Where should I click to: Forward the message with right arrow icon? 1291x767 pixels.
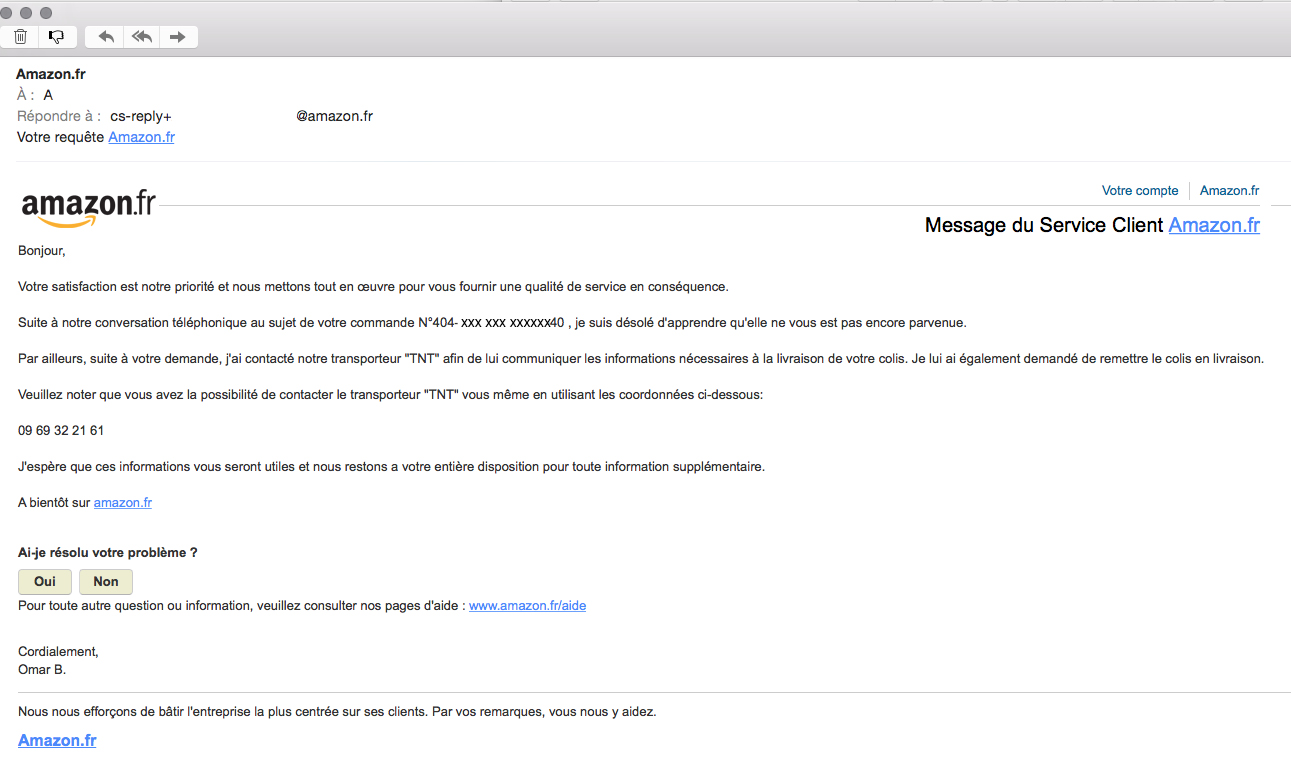(178, 37)
